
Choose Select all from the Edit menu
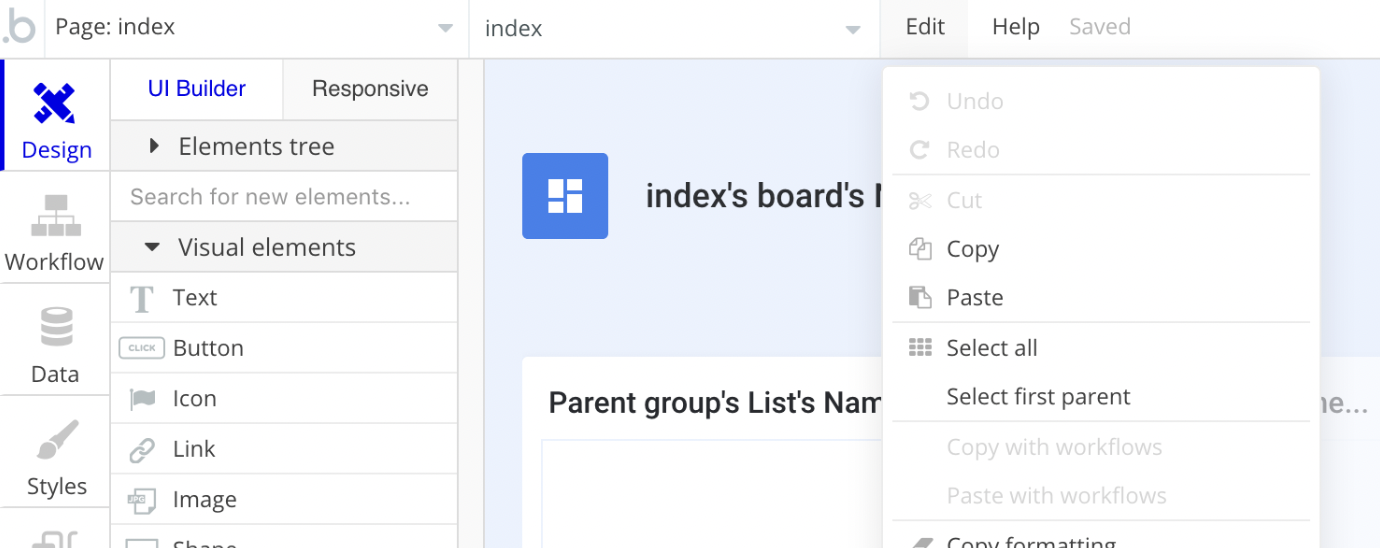coord(1101,348)
